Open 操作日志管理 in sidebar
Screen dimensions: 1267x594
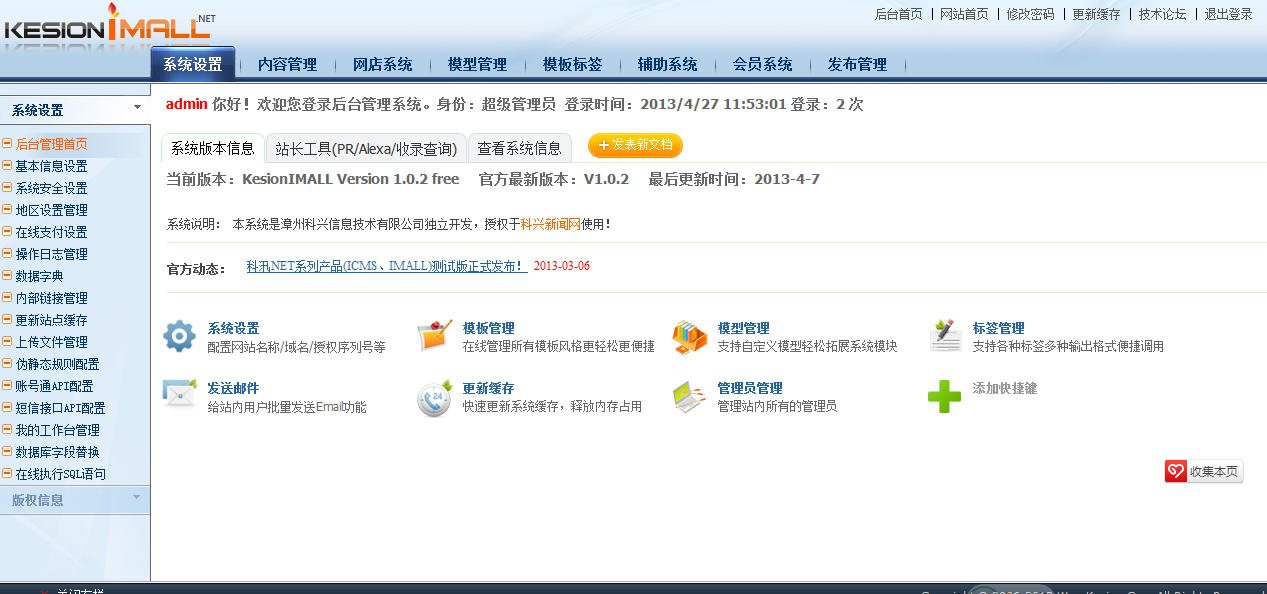click(51, 254)
